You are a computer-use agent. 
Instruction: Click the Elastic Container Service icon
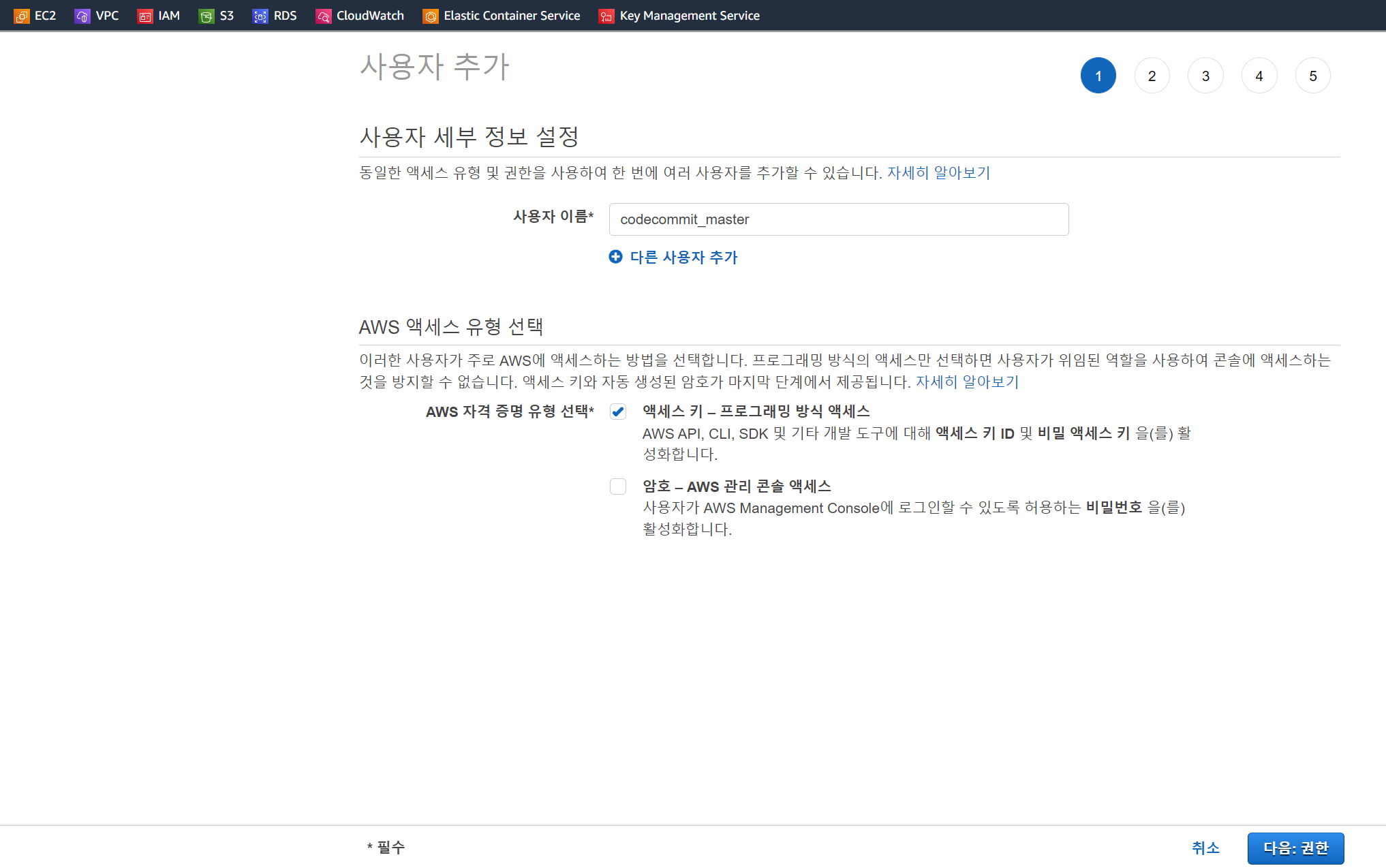pos(431,16)
